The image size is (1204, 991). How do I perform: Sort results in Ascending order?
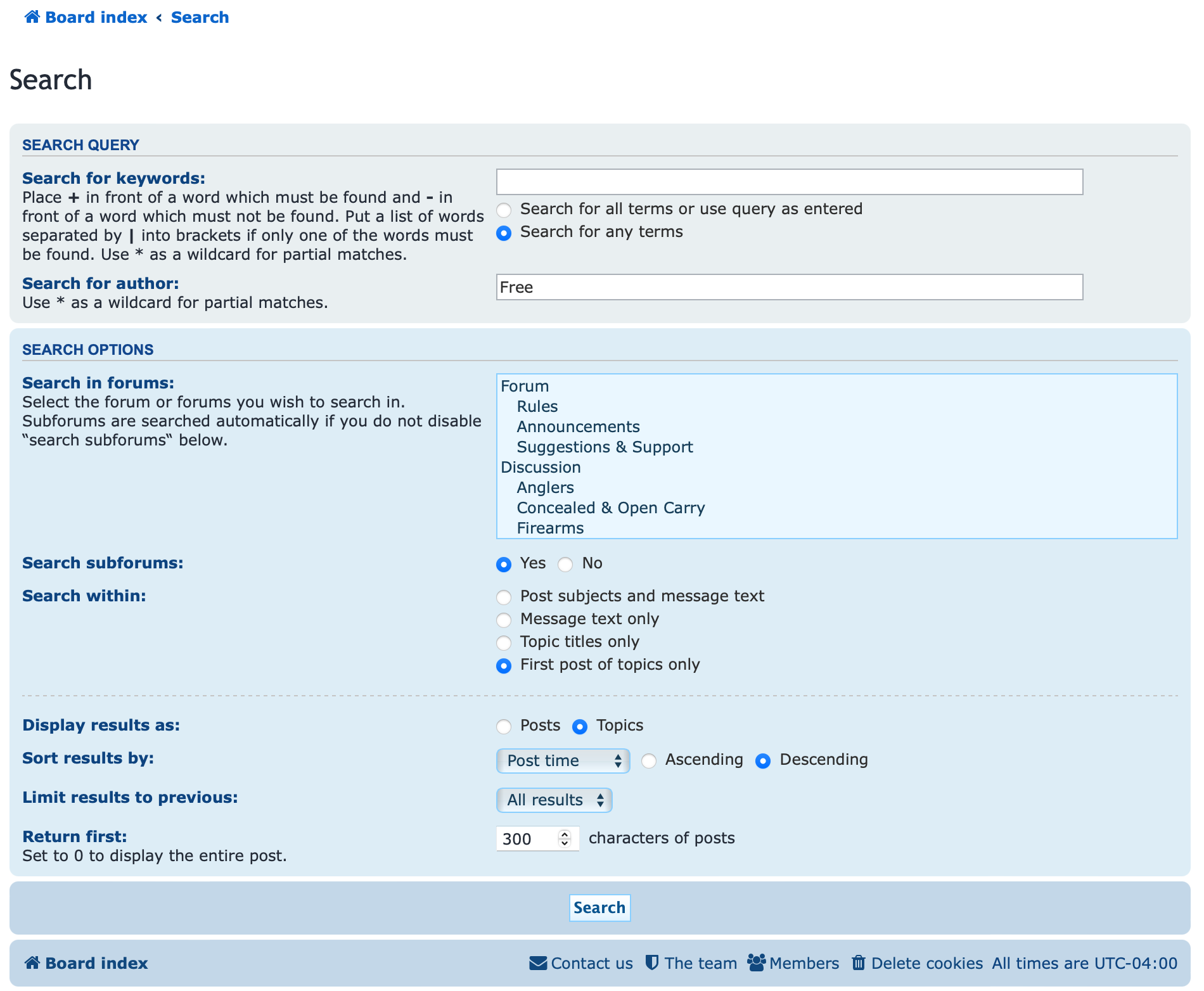click(649, 760)
